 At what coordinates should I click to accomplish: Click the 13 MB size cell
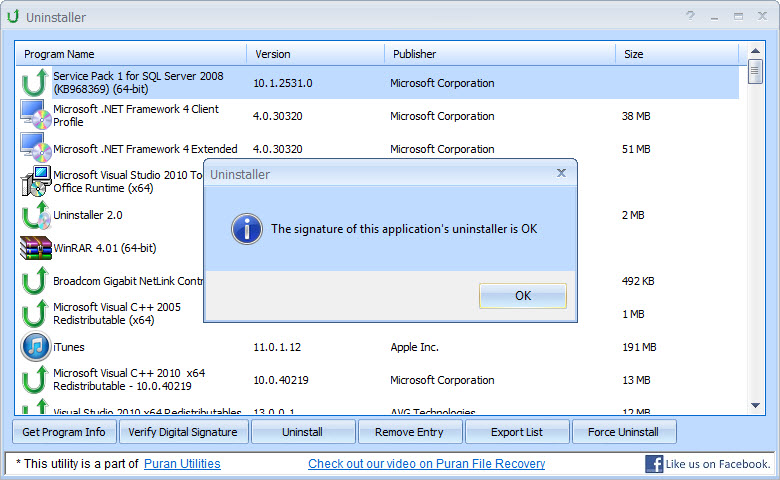[x=636, y=380]
